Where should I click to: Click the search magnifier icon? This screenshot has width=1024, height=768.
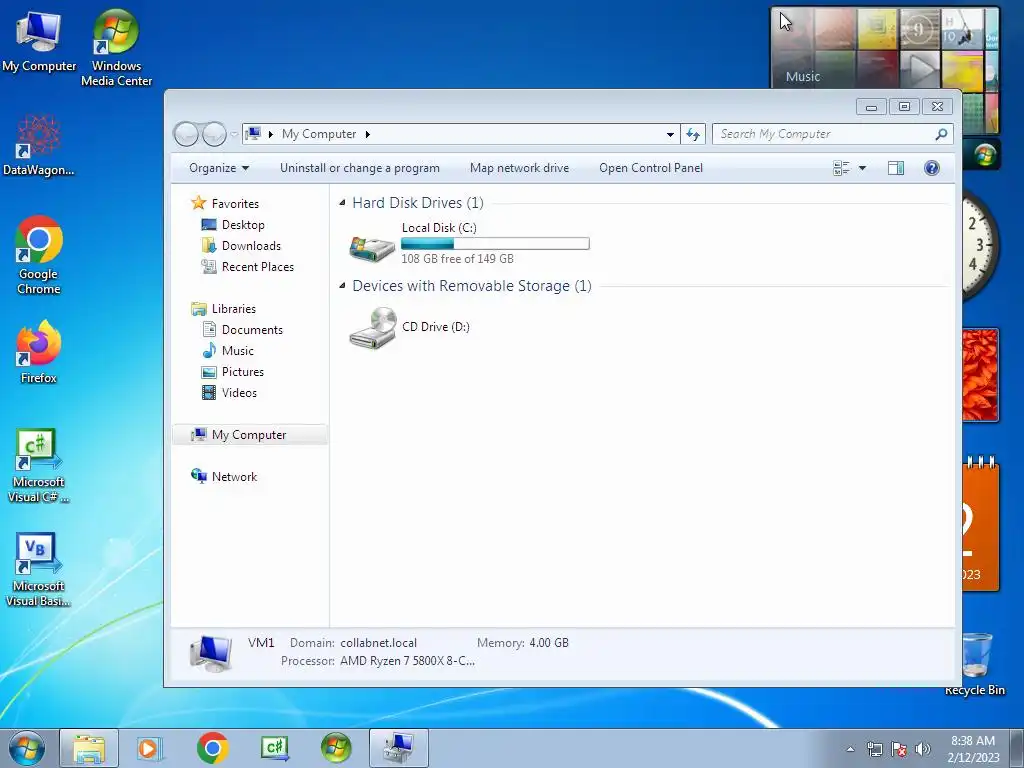coord(941,134)
